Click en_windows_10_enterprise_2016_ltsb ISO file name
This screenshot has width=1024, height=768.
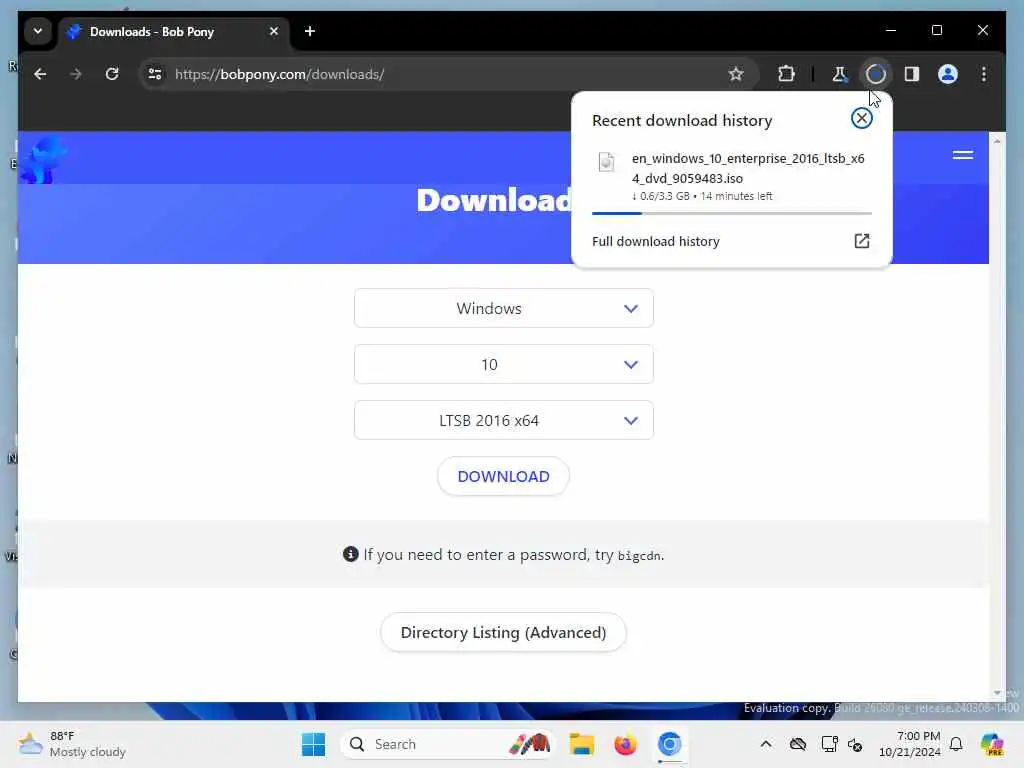[x=748, y=168]
